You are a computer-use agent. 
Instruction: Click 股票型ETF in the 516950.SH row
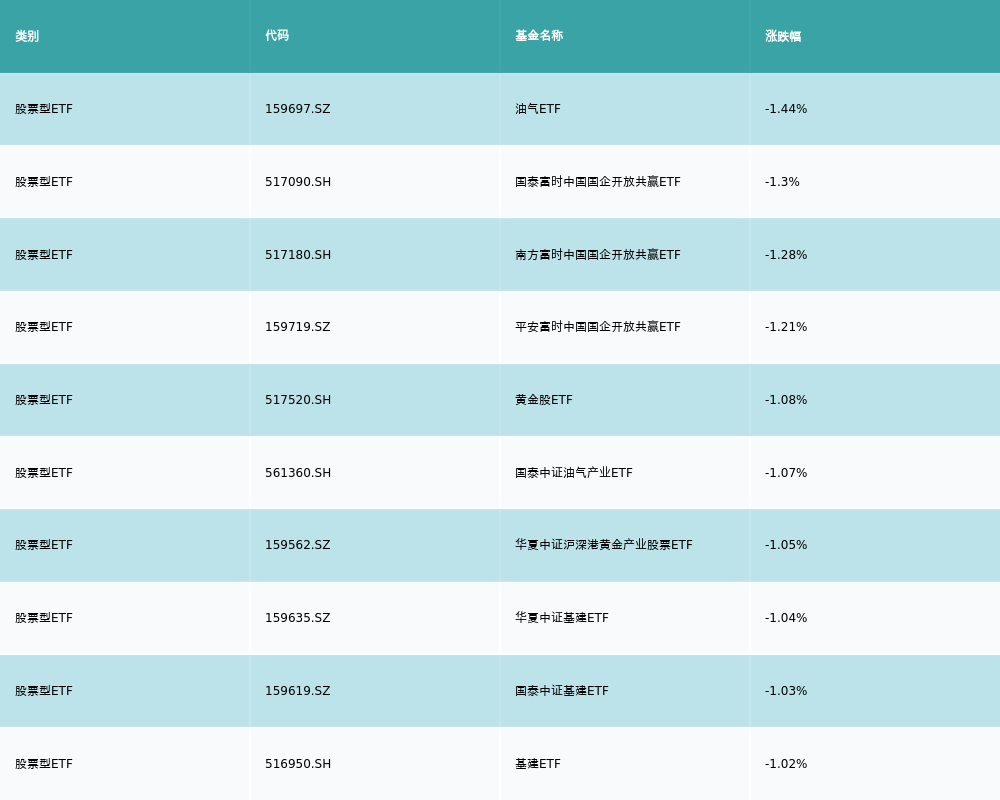pyautogui.click(x=44, y=764)
